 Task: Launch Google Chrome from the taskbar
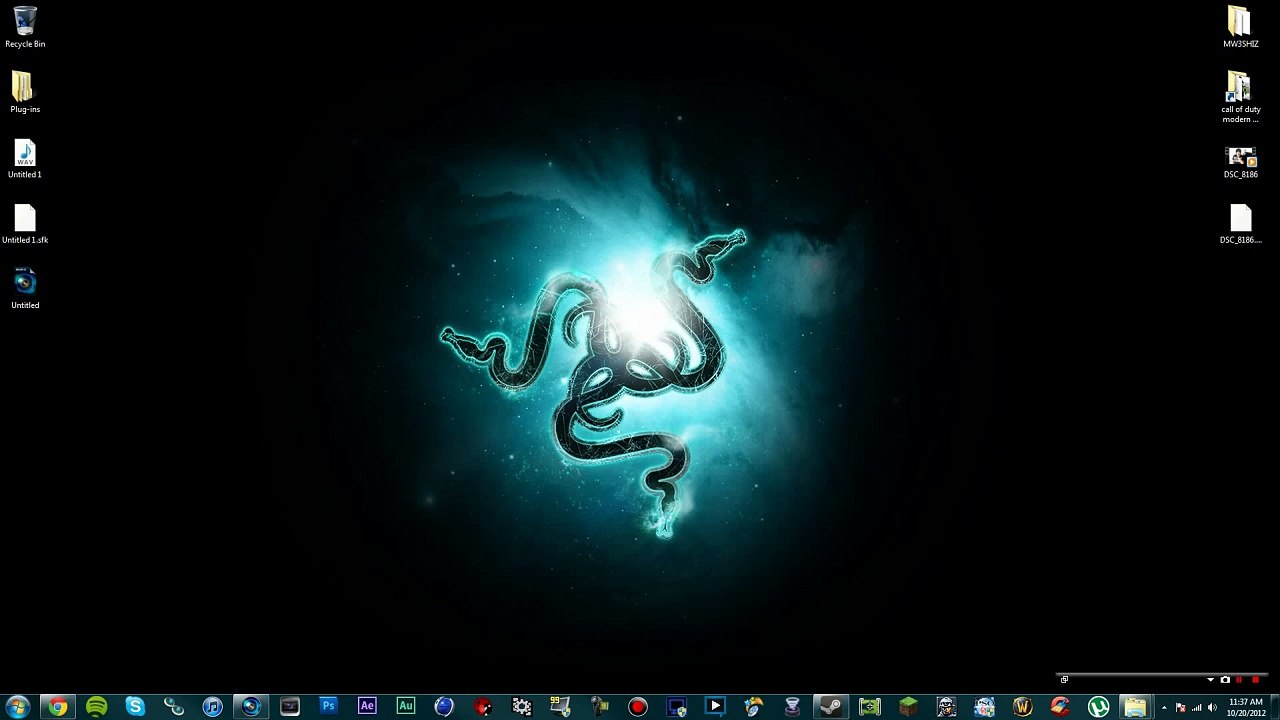(58, 707)
